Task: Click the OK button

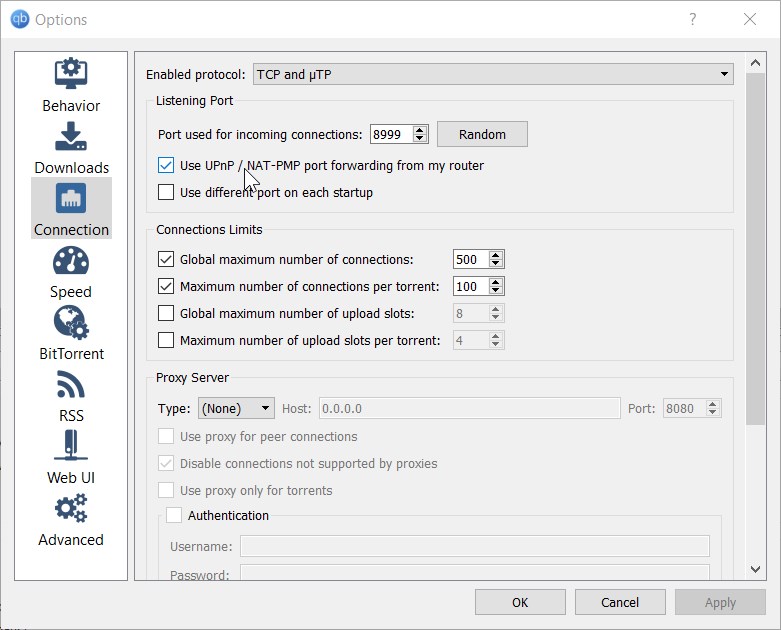Action: coord(520,602)
